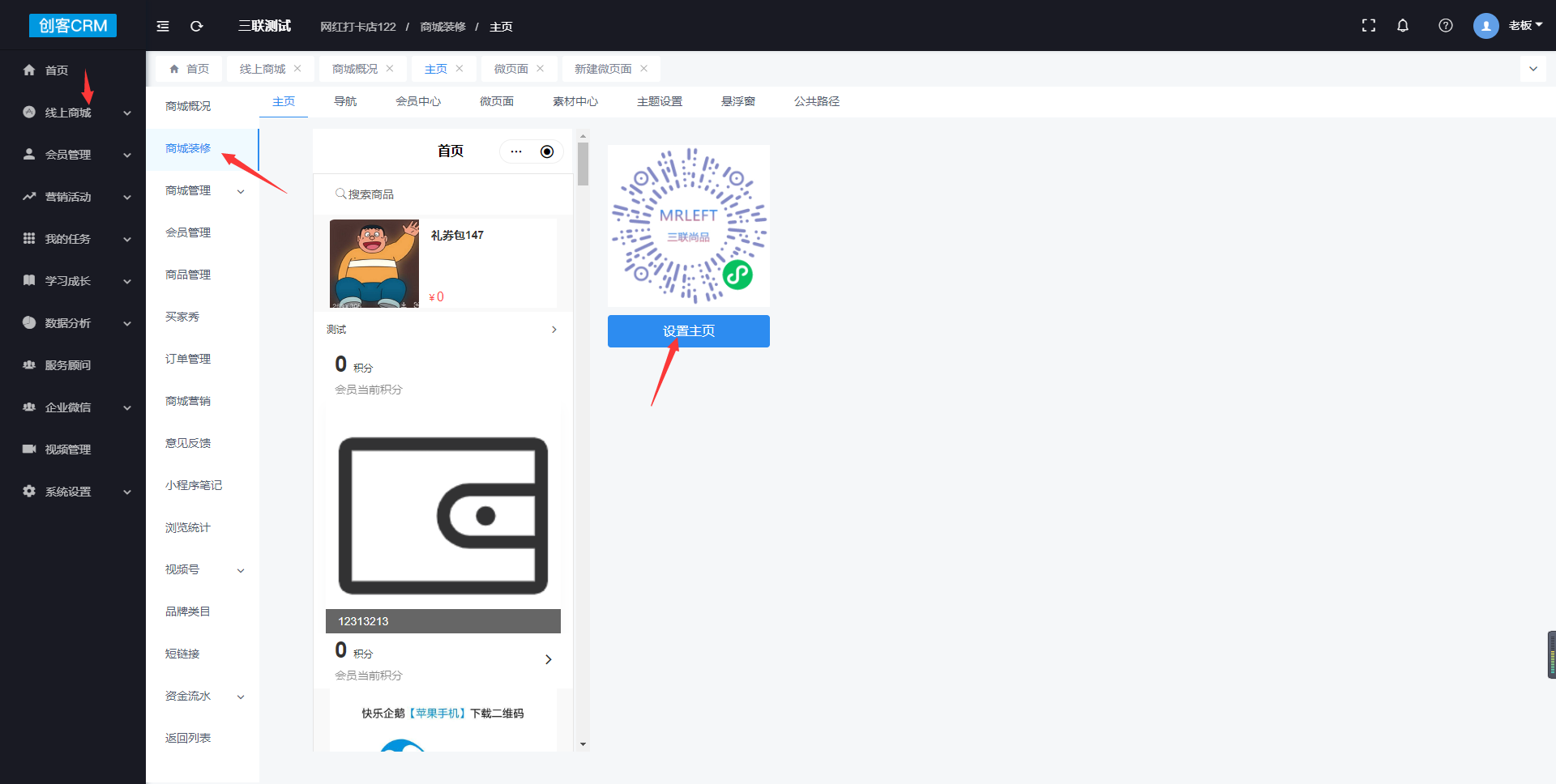Close the 主页 page tab

(x=460, y=69)
